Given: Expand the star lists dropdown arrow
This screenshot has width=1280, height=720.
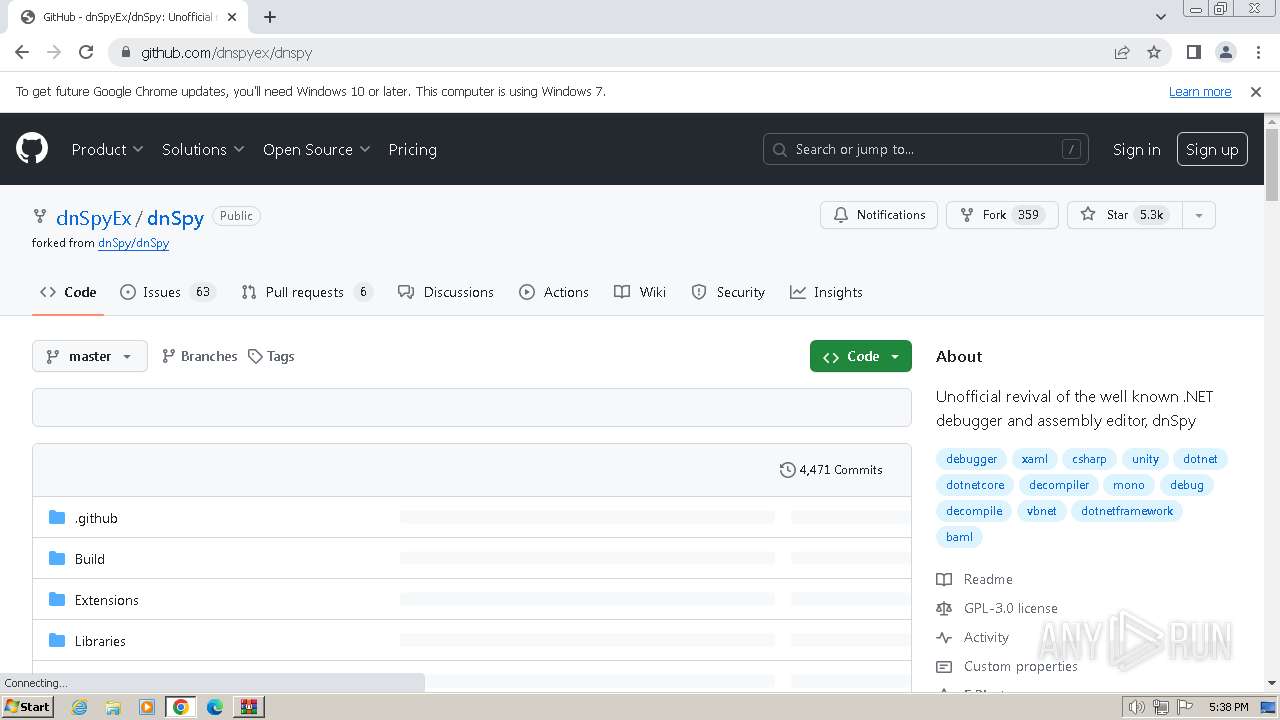Looking at the screenshot, I should coord(1198,215).
